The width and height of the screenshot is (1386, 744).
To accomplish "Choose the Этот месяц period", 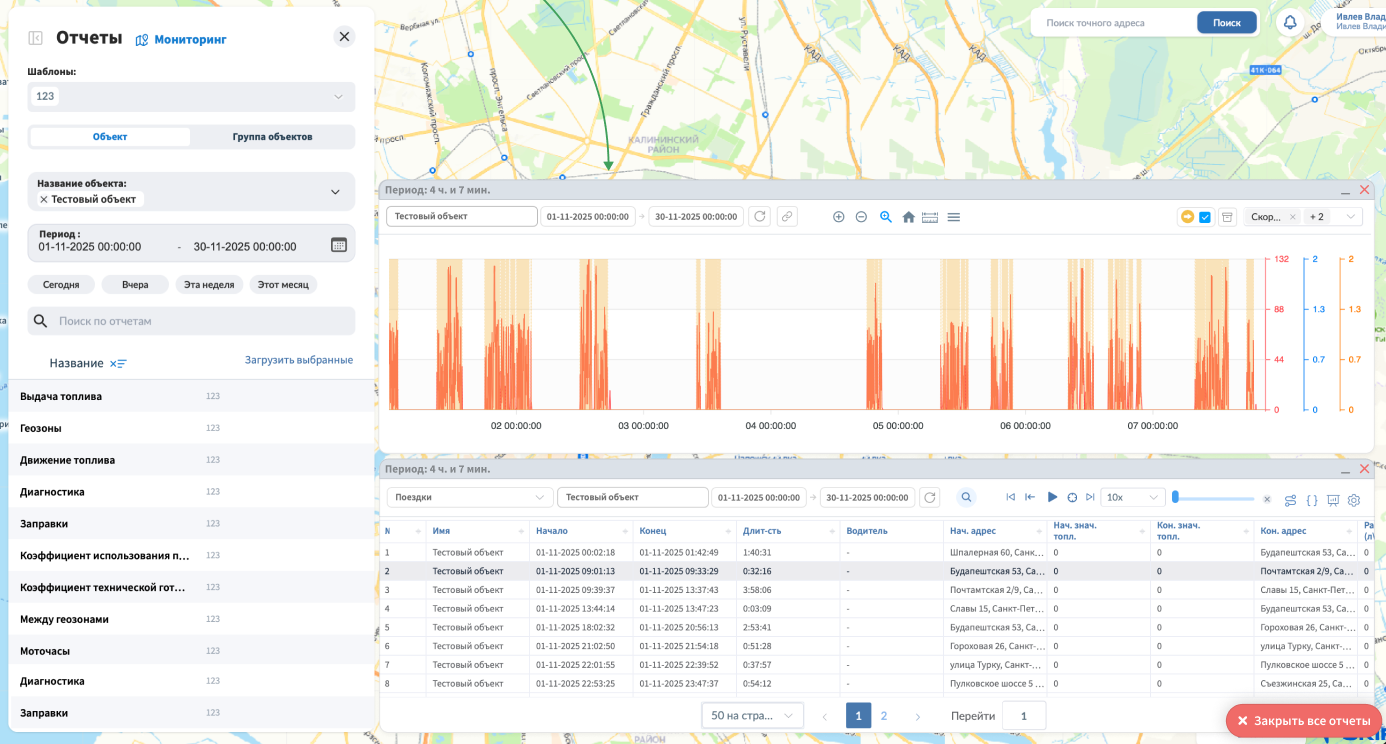I will (283, 285).
